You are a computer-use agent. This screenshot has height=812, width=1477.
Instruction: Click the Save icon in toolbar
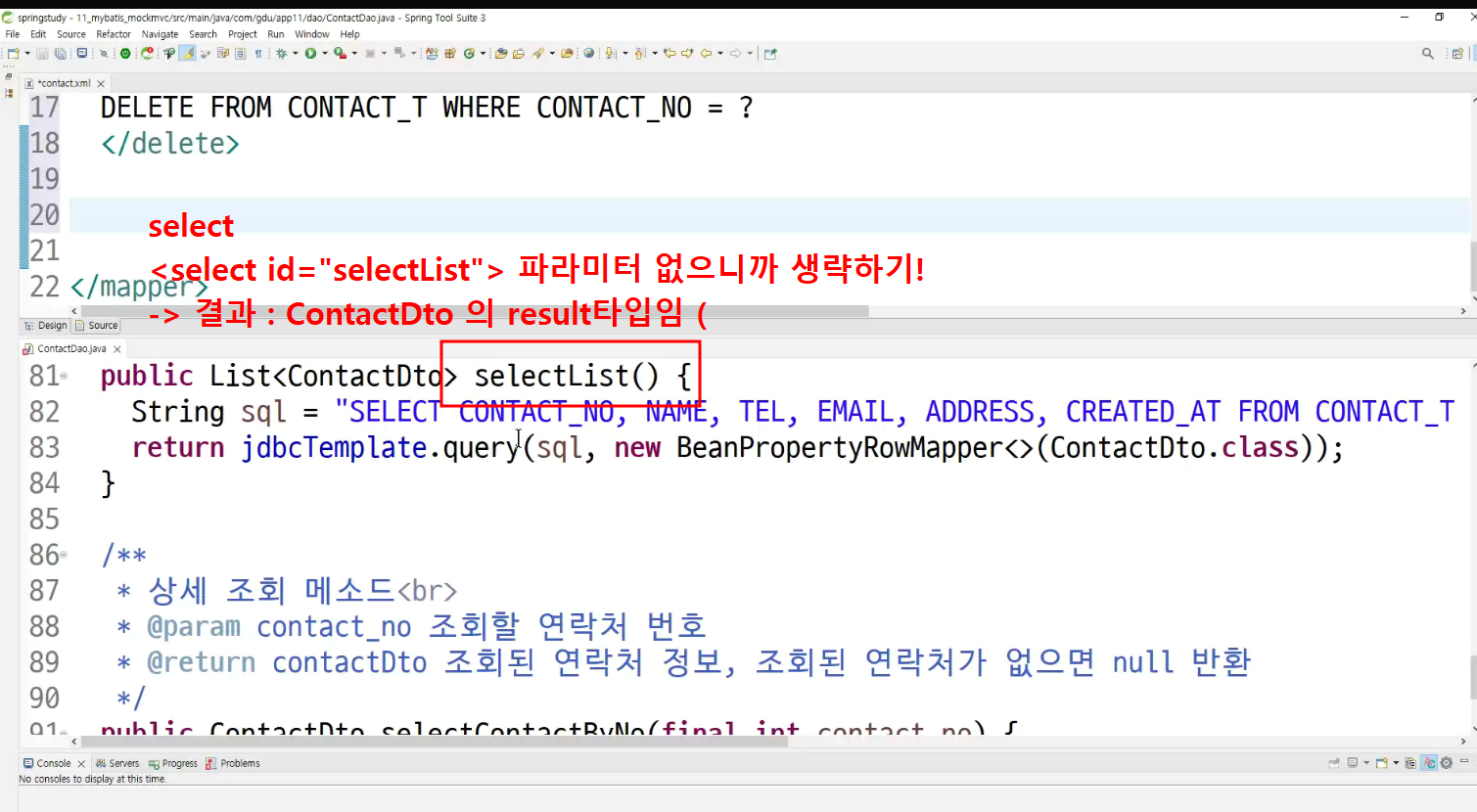(x=42, y=54)
